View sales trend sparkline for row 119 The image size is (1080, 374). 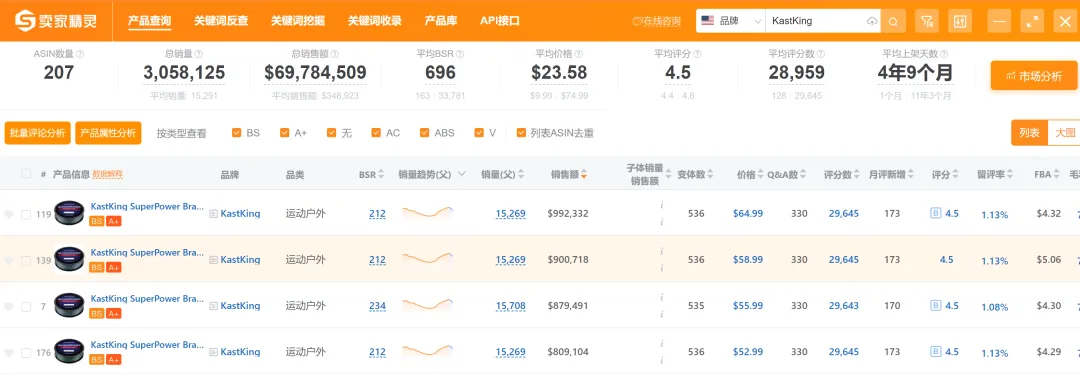point(428,212)
